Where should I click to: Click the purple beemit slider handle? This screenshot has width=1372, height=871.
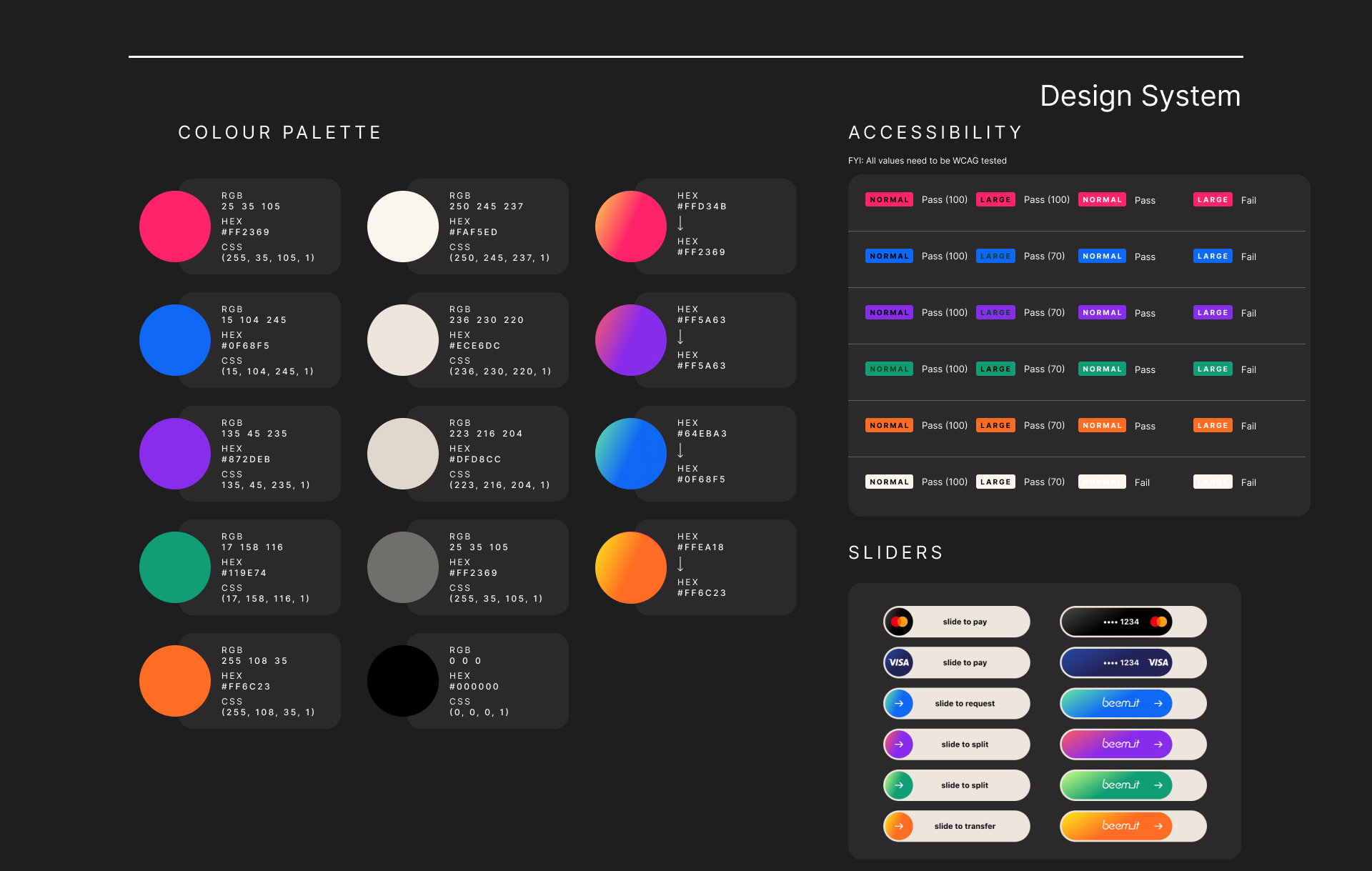1117,744
